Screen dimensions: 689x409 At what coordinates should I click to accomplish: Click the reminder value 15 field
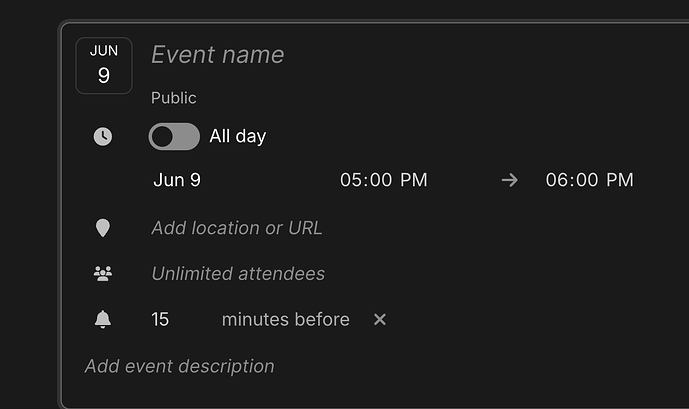[160, 319]
